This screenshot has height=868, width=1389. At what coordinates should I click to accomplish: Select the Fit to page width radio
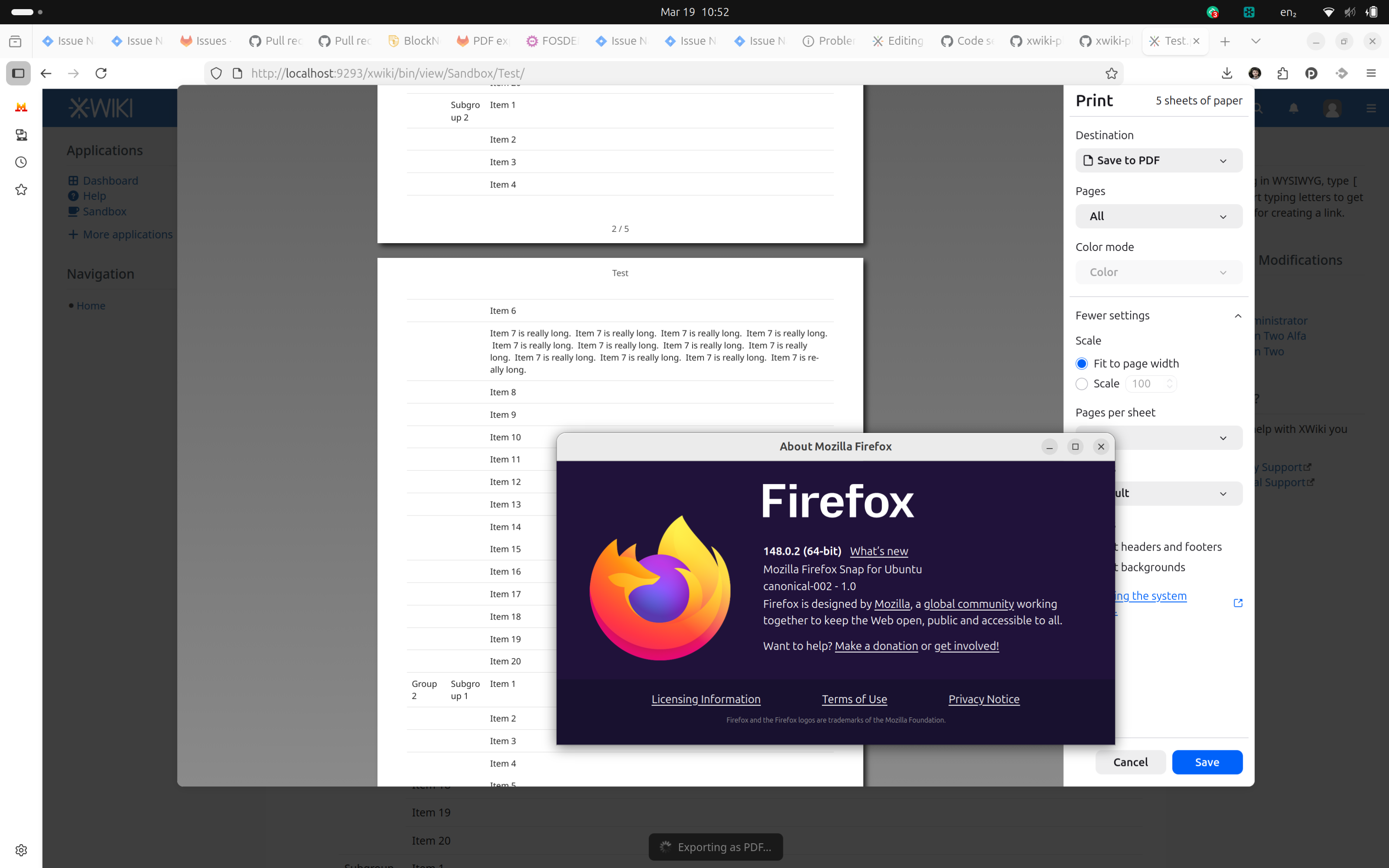pos(1081,363)
